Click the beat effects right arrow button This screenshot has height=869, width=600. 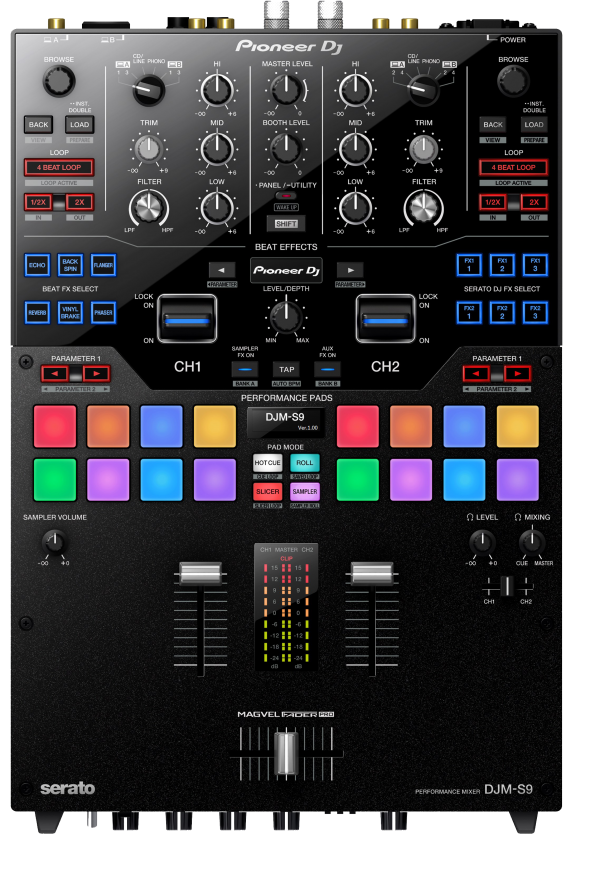coord(350,270)
